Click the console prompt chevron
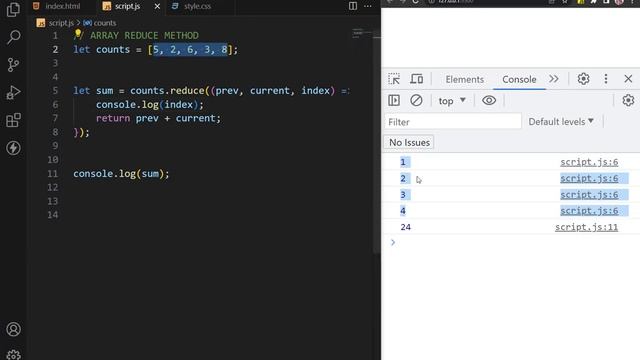 (393, 242)
